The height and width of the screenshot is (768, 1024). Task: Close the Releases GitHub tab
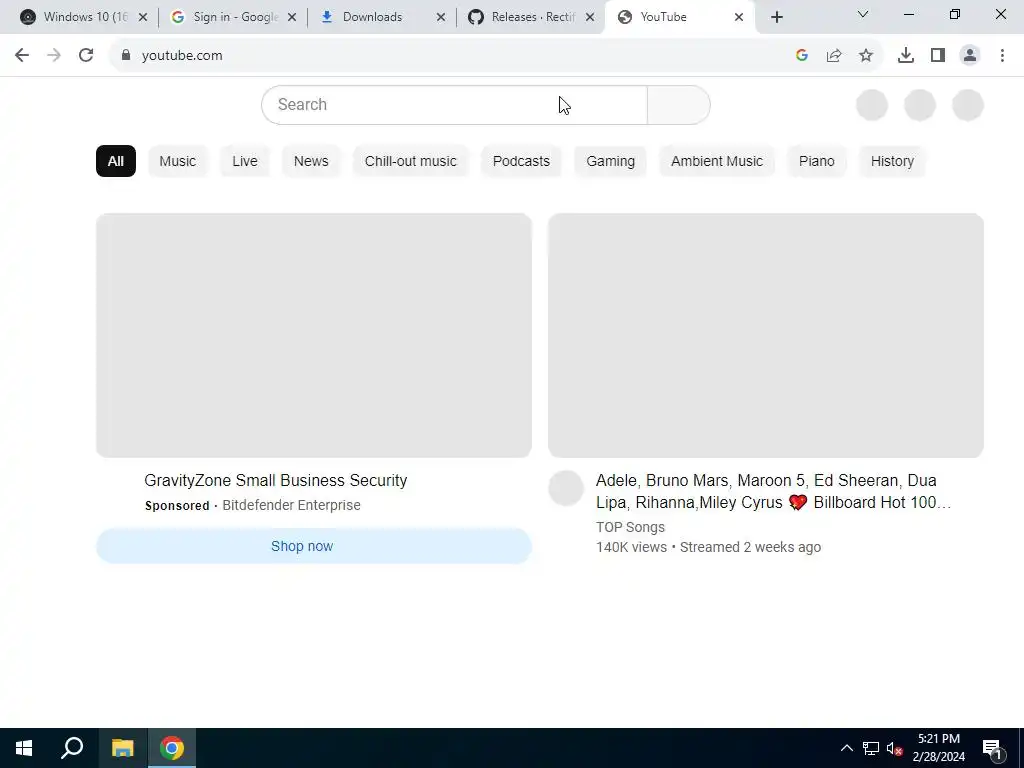click(x=590, y=17)
